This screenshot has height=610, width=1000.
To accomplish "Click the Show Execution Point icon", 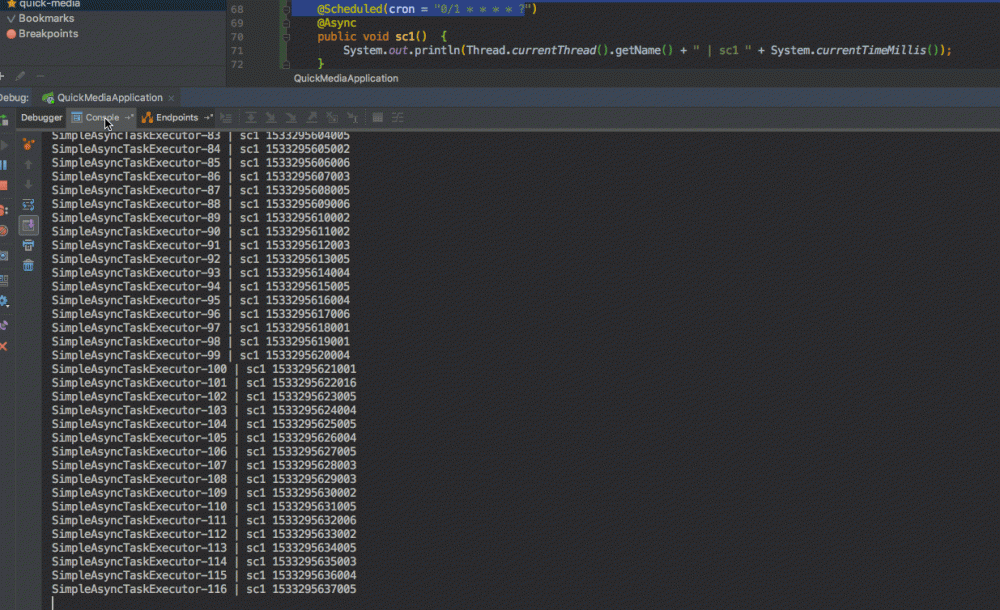I will coord(226,117).
